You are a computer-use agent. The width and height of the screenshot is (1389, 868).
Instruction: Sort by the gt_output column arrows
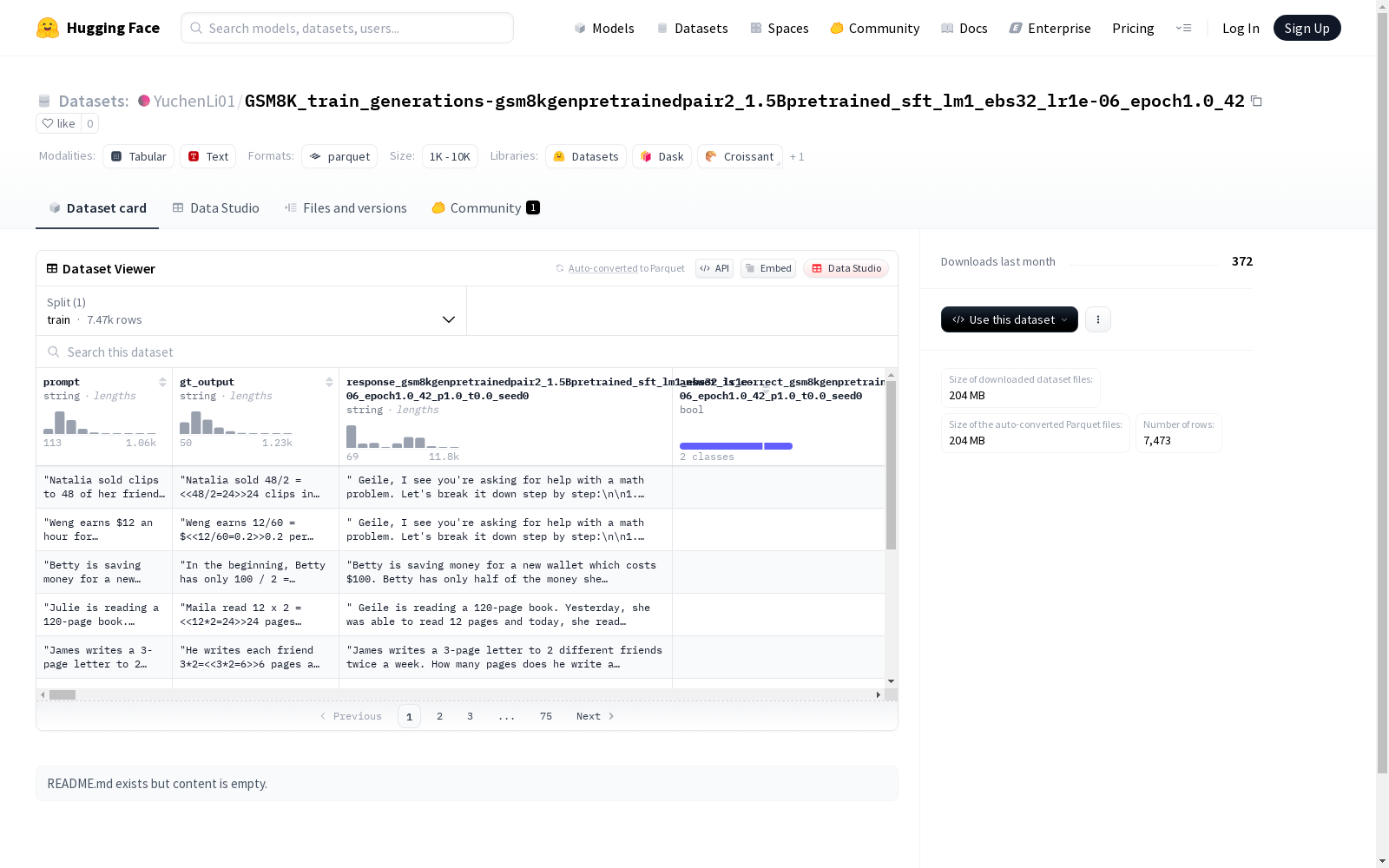(x=329, y=382)
